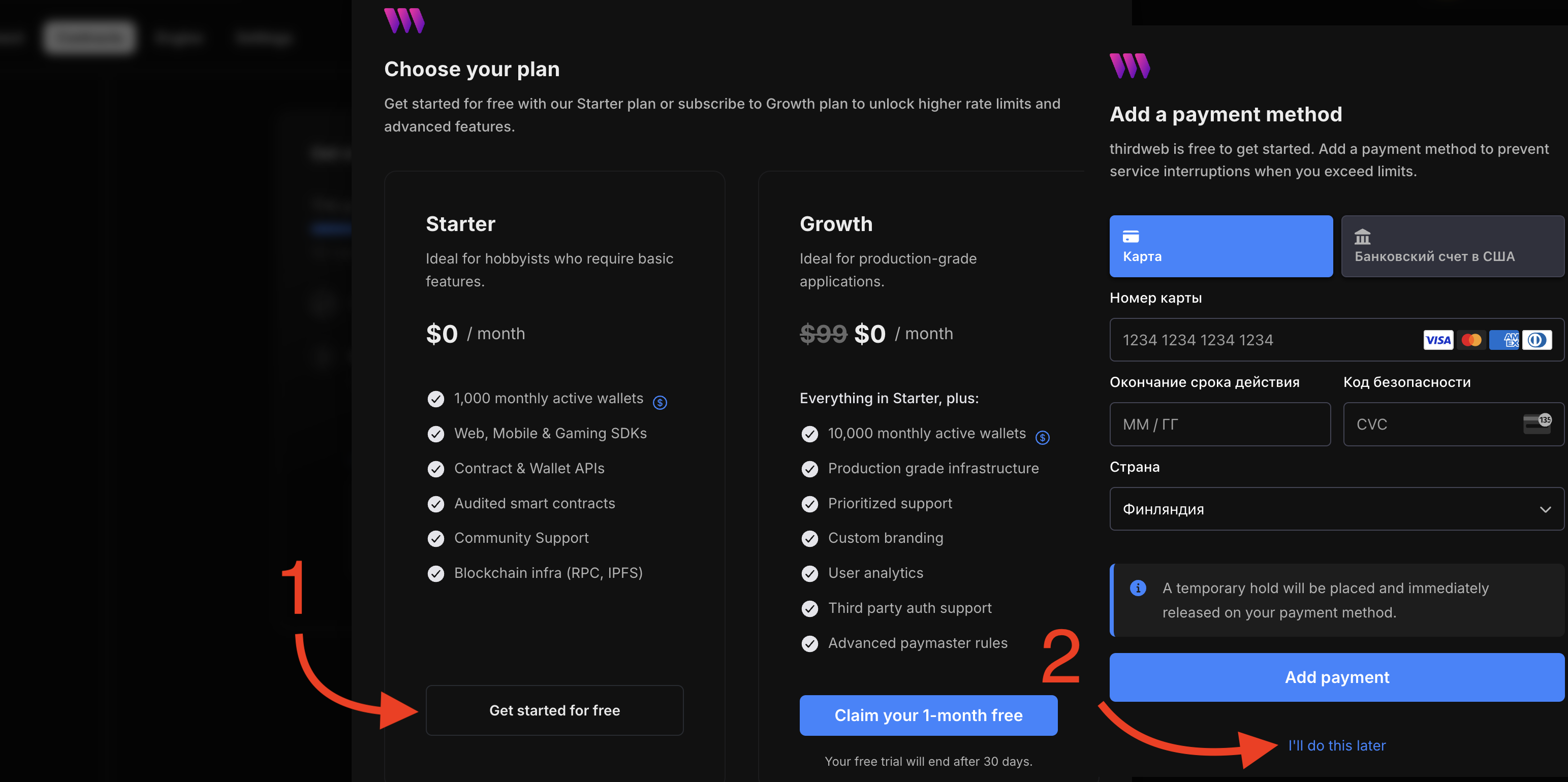1568x782 pixels.
Task: Expand the Финляндия dropdown chevron
Action: 1545,509
